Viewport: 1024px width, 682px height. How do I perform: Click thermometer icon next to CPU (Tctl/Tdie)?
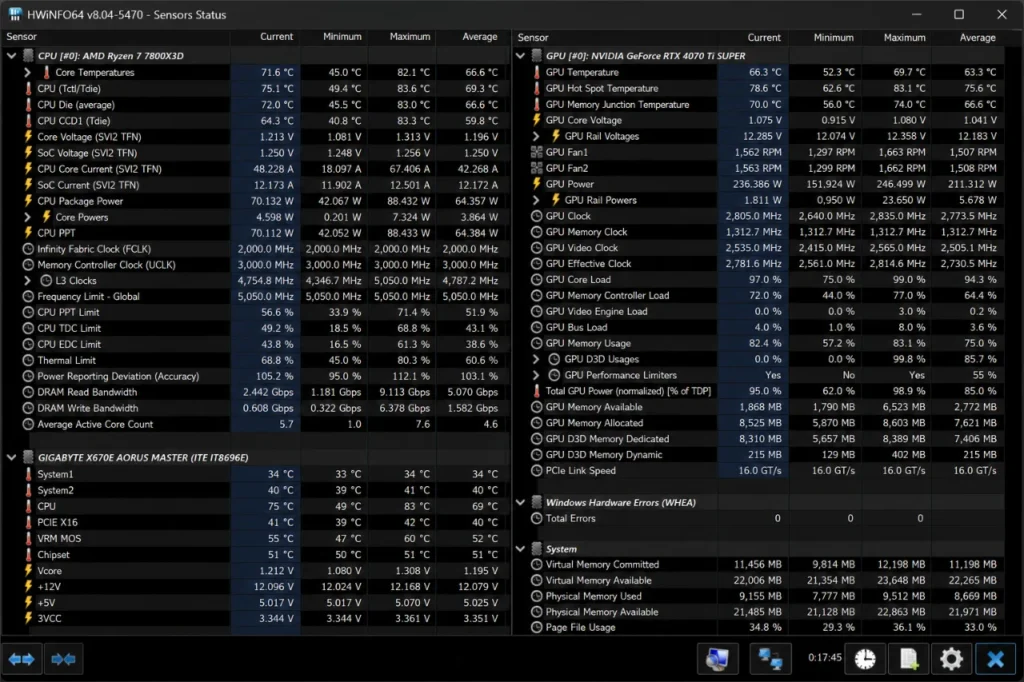pos(28,88)
